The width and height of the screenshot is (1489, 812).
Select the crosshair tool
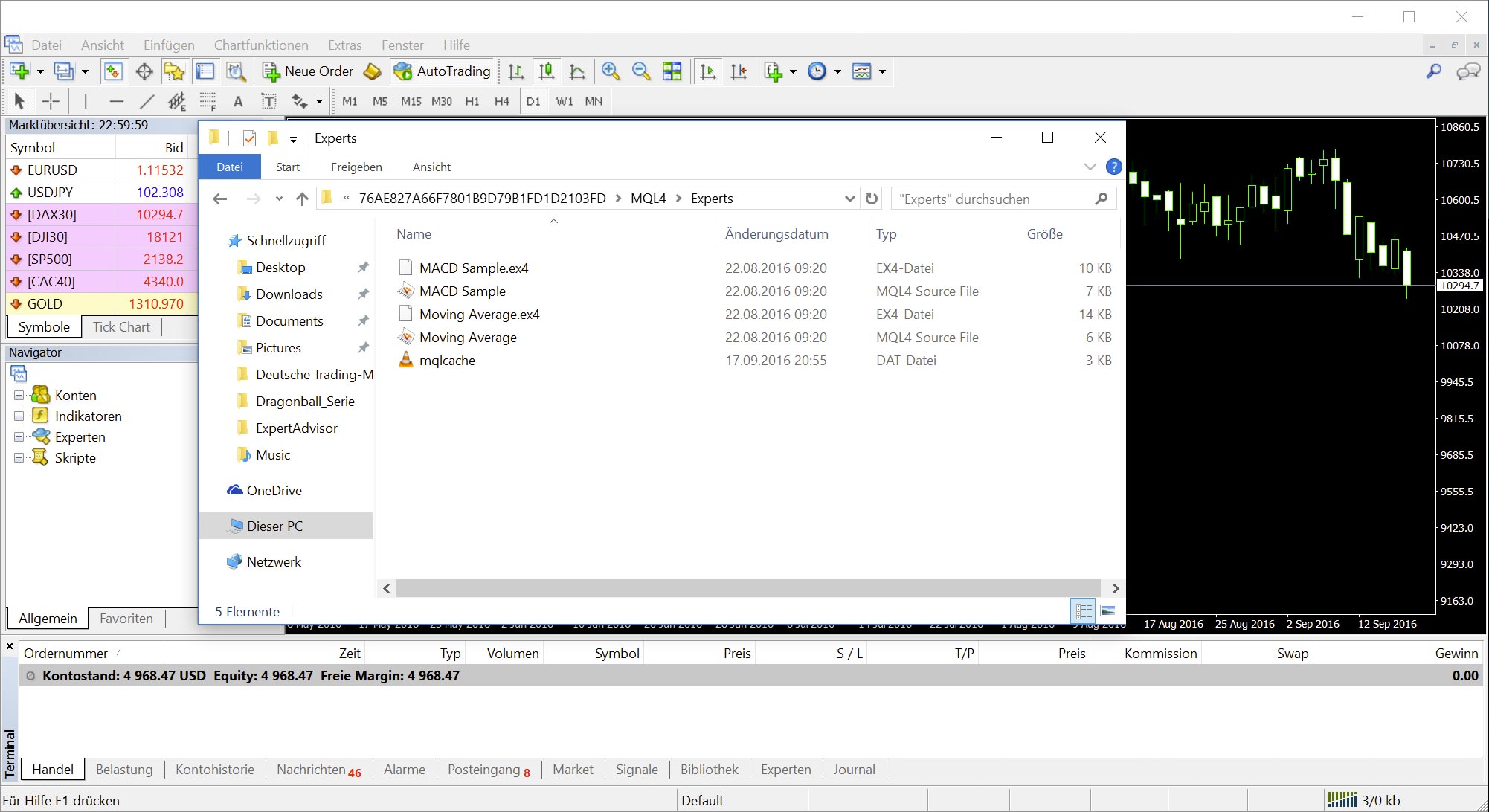(51, 101)
